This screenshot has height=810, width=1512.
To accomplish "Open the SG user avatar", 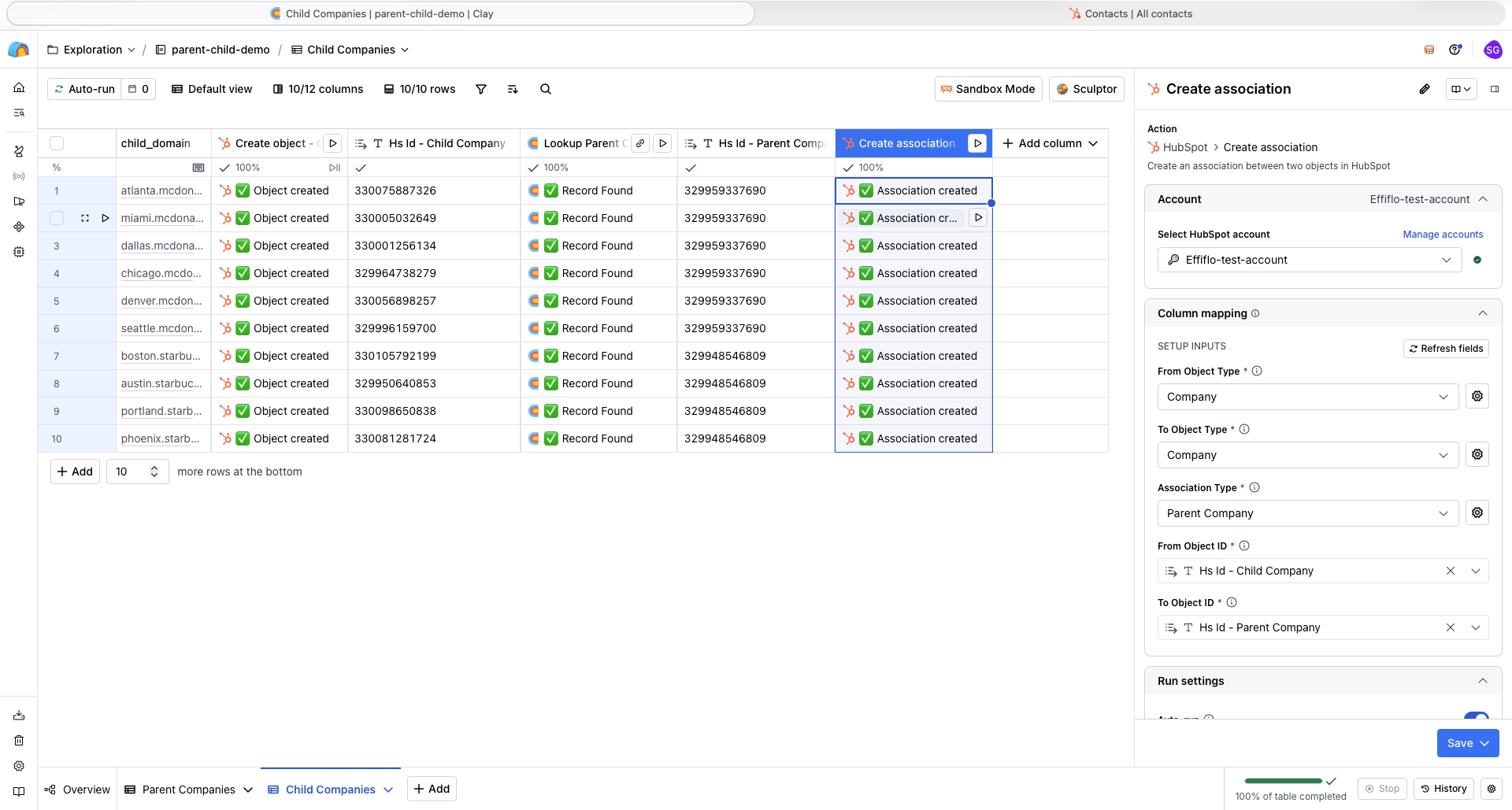I will tap(1492, 50).
